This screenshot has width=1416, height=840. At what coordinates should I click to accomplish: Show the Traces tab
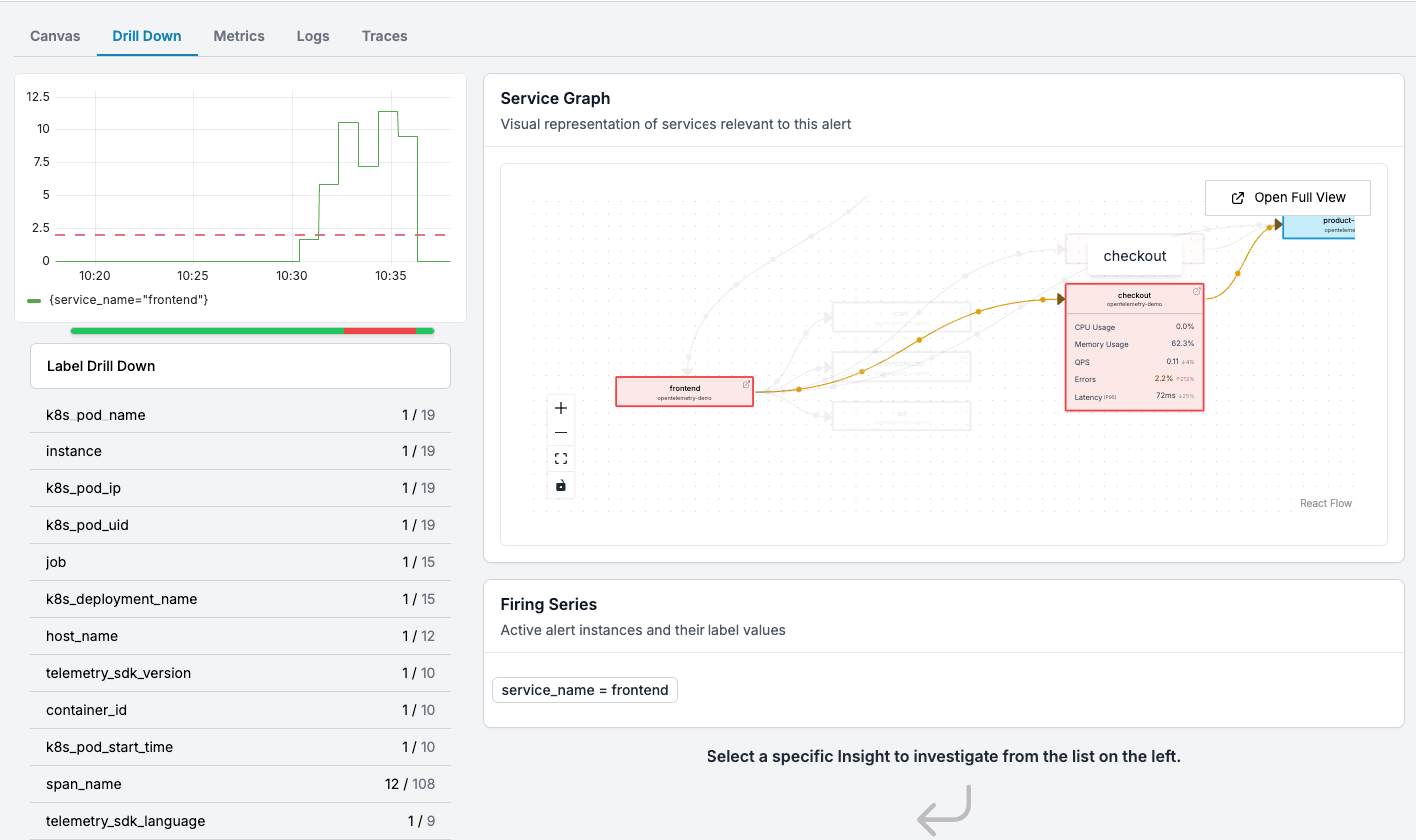click(384, 36)
